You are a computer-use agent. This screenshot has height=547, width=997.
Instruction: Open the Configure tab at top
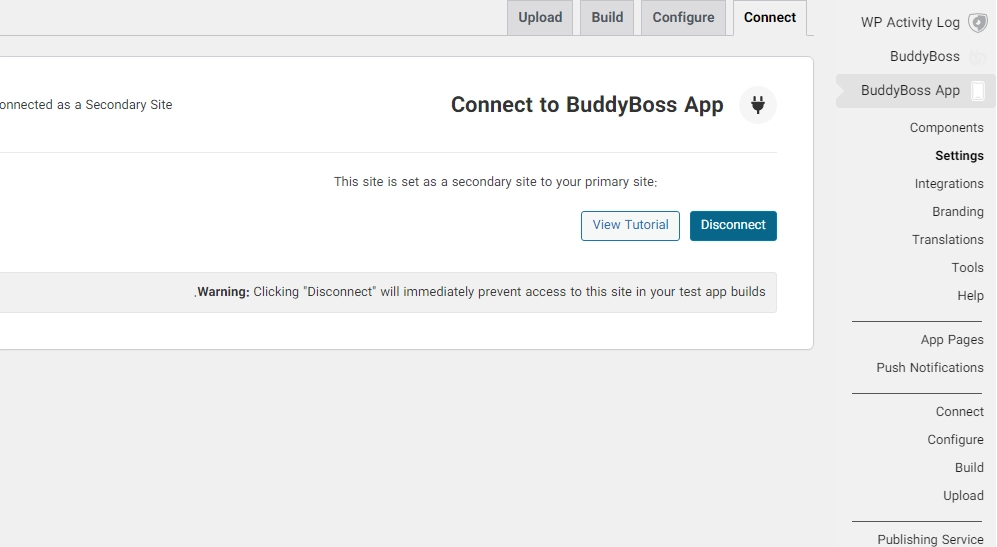click(683, 18)
